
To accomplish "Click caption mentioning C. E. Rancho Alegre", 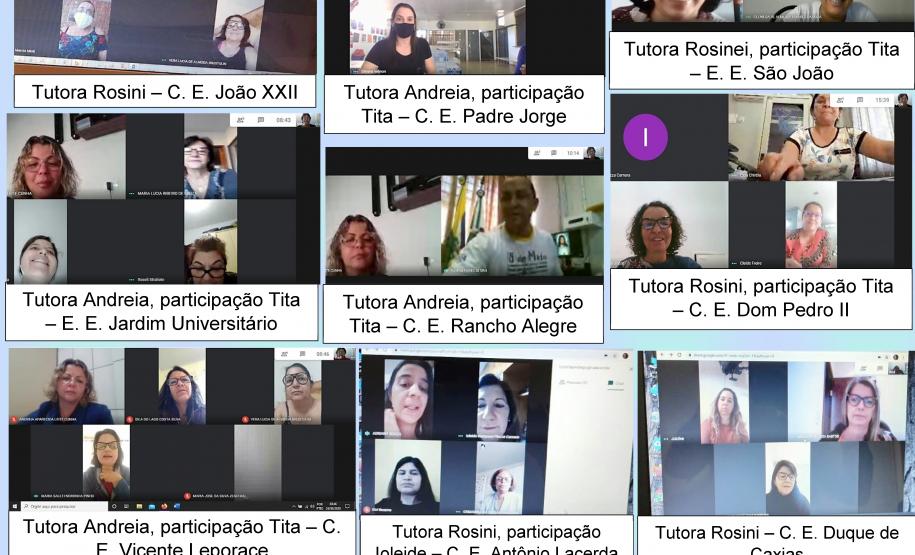I will point(463,314).
